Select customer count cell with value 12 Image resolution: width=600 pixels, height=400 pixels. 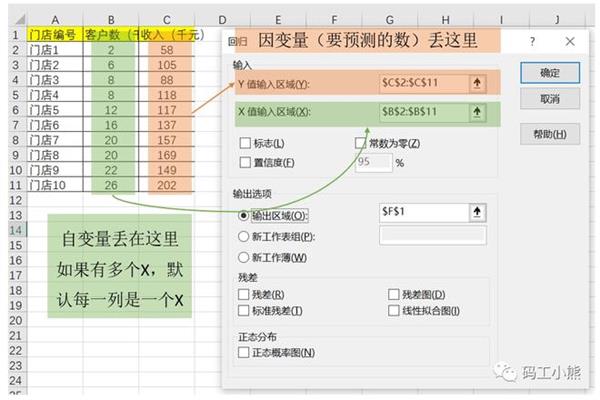[x=111, y=110]
